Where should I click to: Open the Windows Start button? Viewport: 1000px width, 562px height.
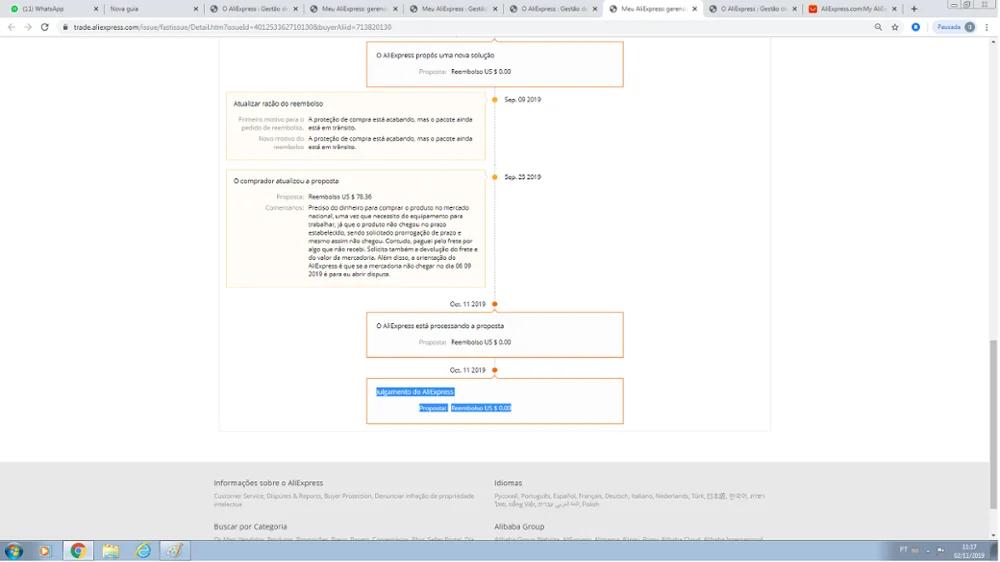click(x=13, y=551)
